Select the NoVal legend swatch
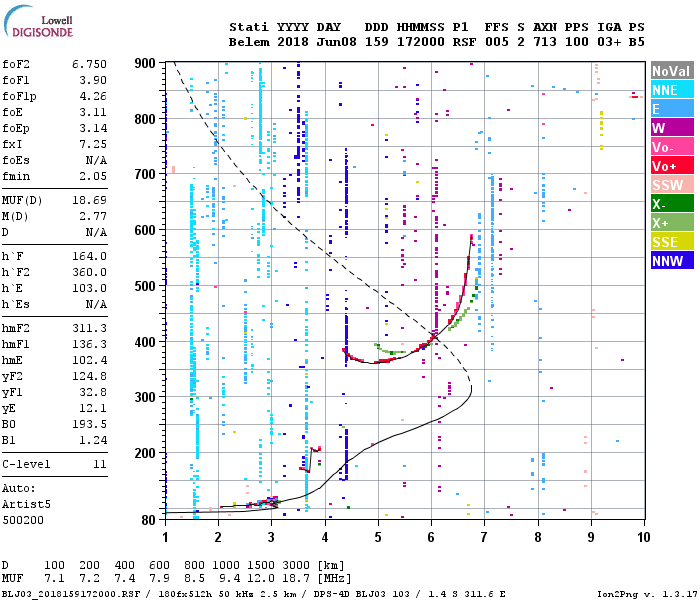Viewport: 700px width, 600px height. tap(672, 71)
